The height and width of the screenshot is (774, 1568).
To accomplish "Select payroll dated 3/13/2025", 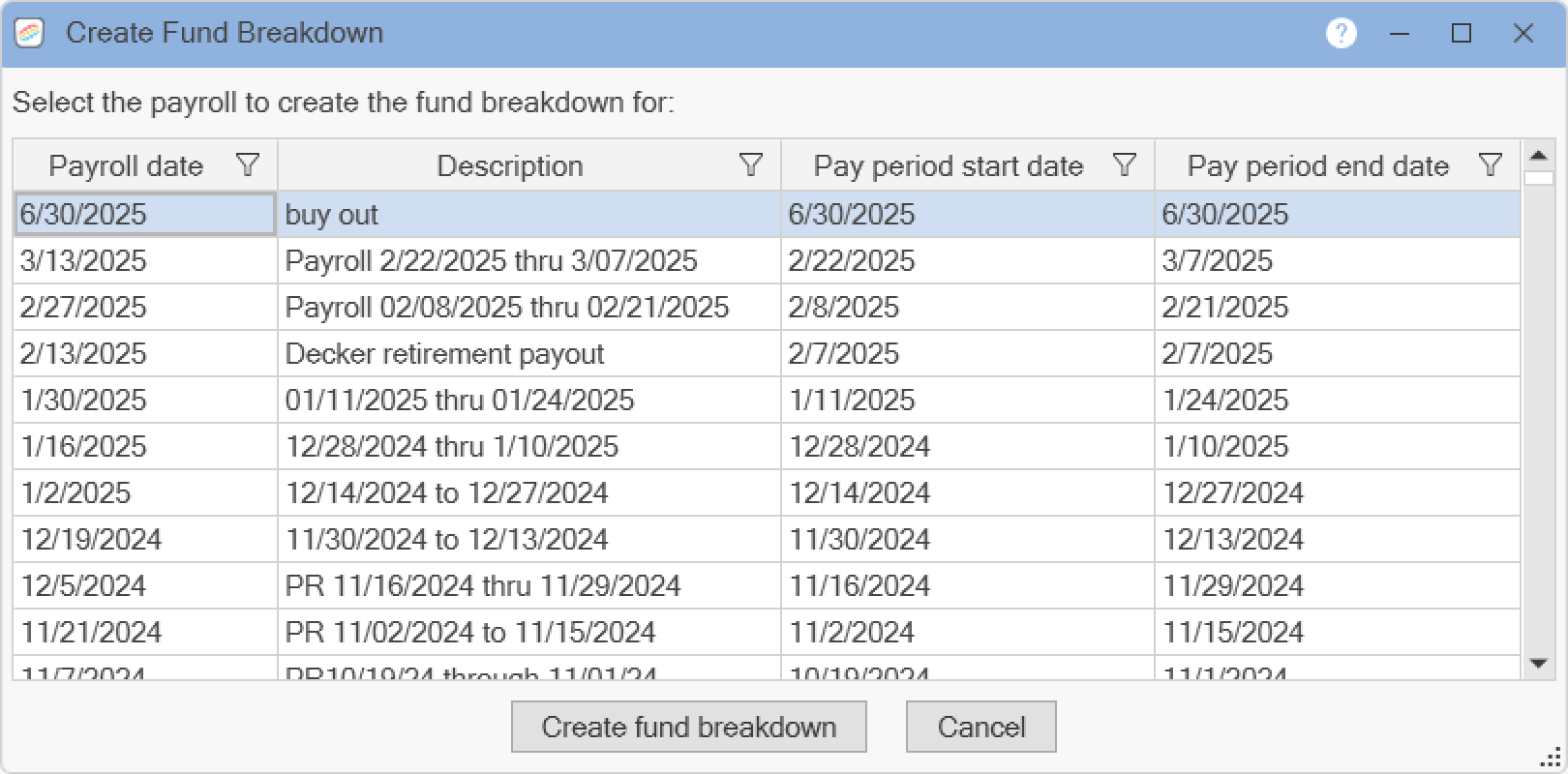I will click(x=83, y=261).
